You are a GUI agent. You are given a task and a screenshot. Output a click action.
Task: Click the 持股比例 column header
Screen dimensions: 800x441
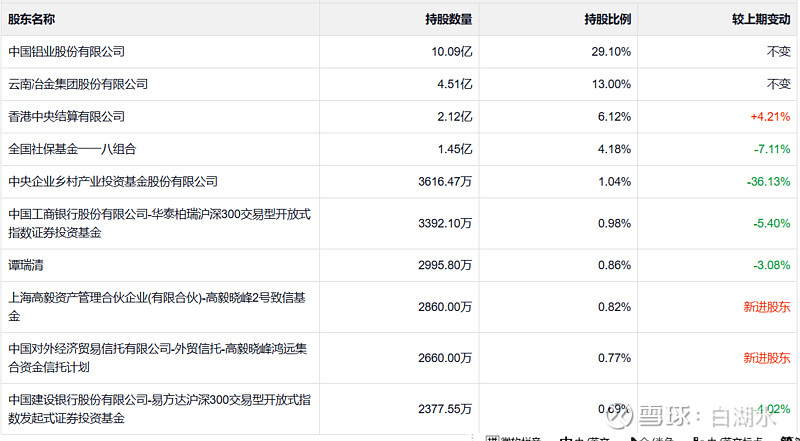click(608, 19)
